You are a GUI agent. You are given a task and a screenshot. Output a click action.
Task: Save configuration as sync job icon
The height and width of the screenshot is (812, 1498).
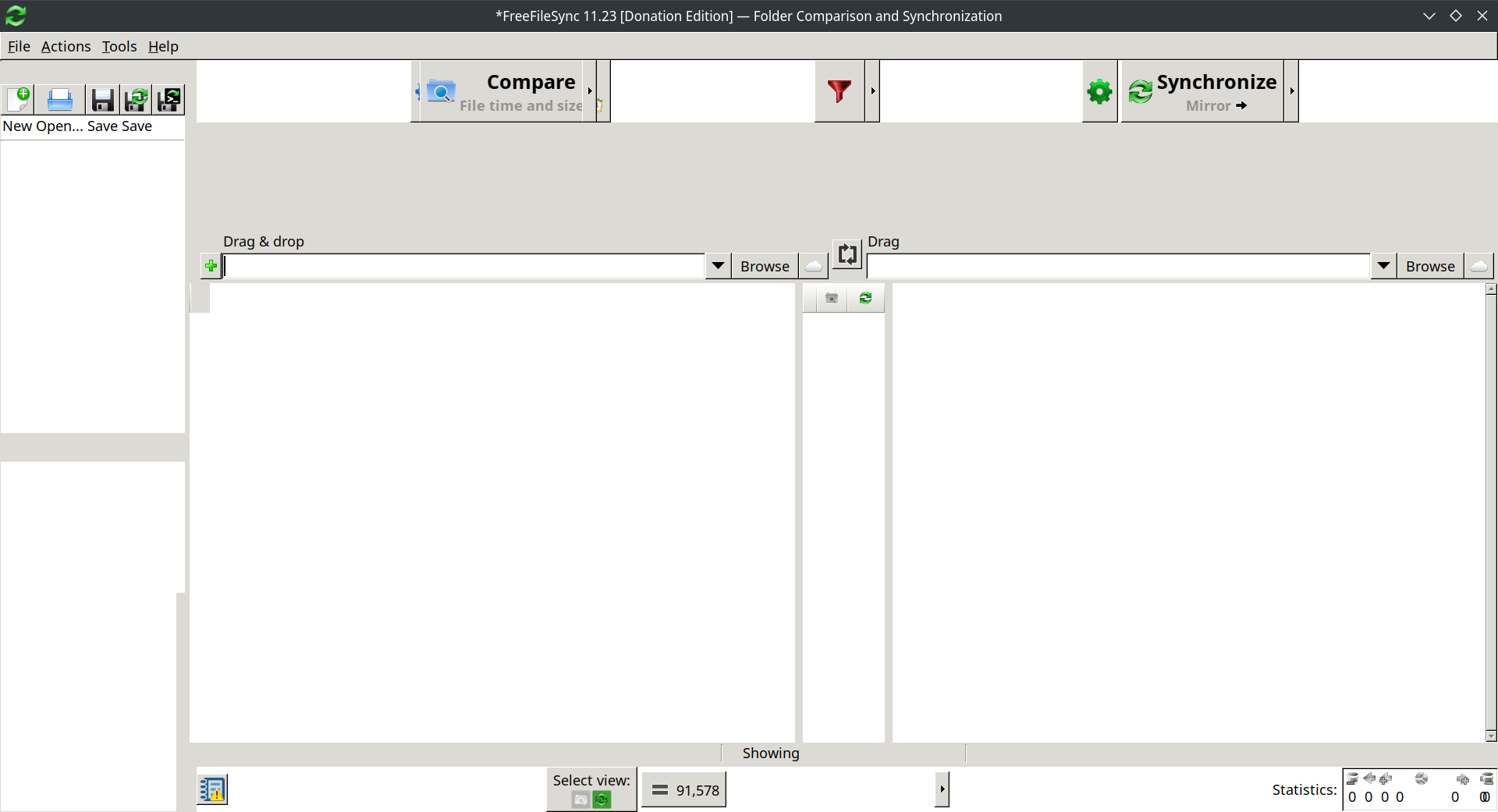(x=137, y=99)
